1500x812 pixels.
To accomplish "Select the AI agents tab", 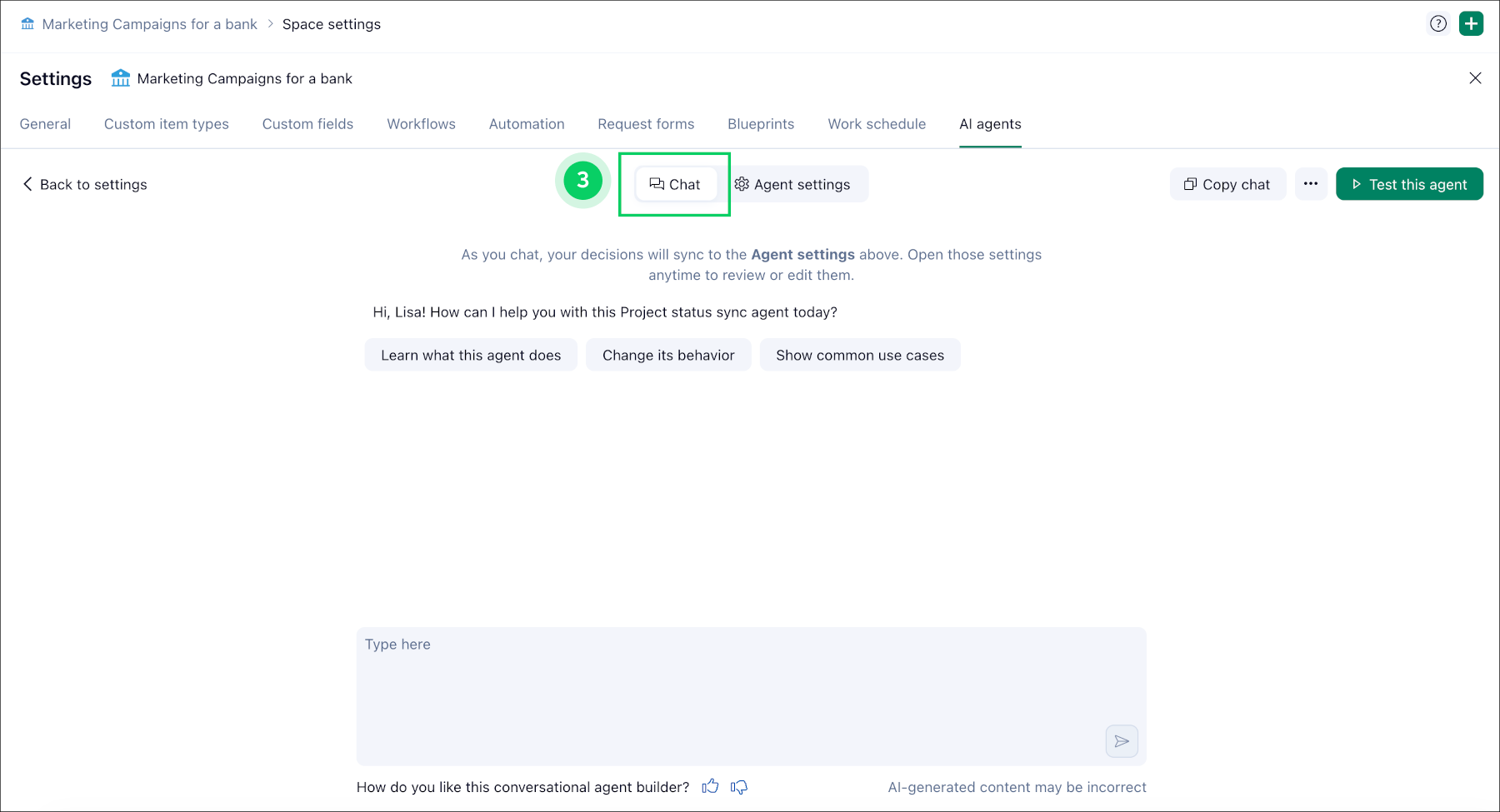I will 990,124.
